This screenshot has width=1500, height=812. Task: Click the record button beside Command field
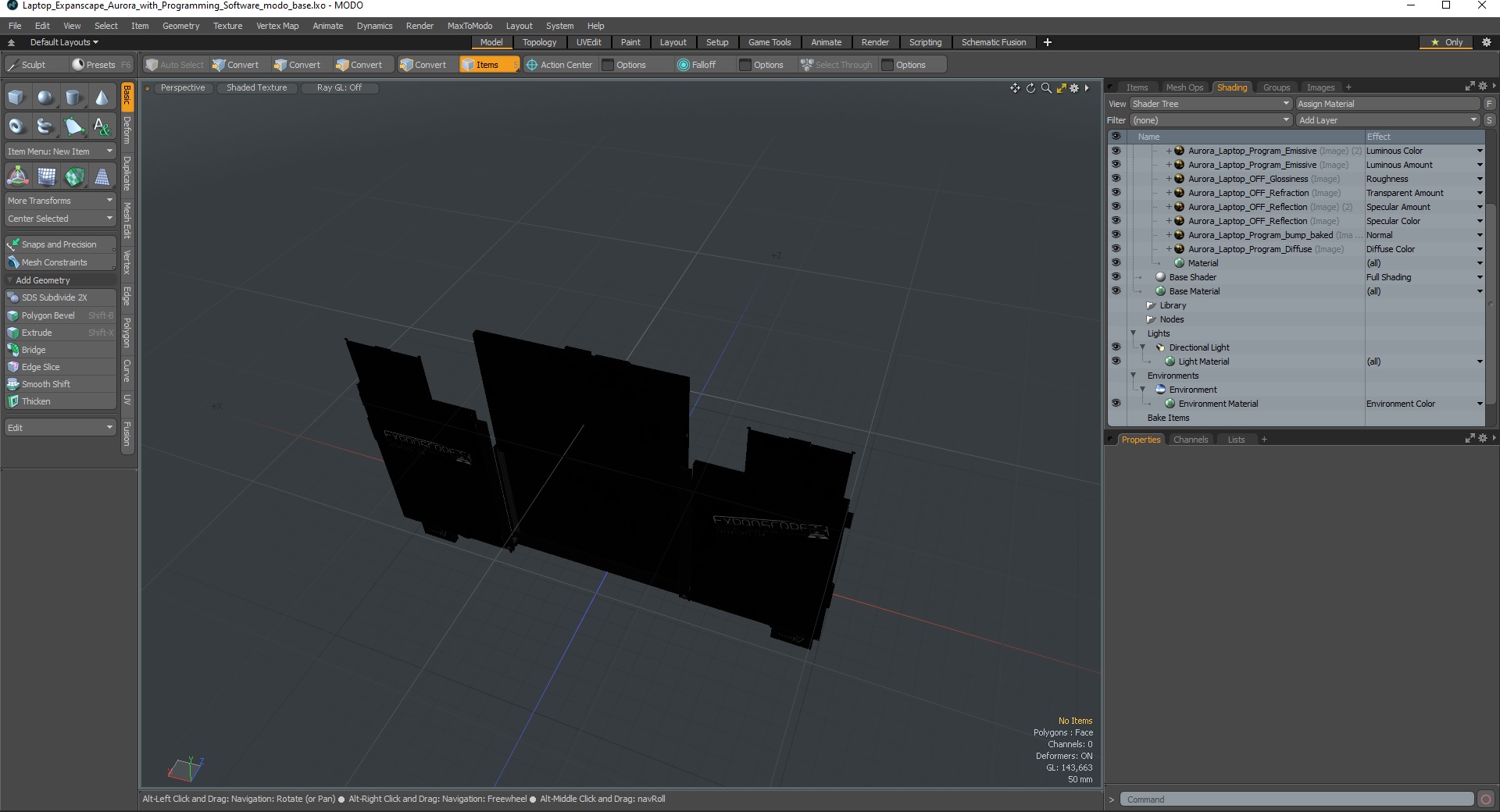tap(1486, 800)
